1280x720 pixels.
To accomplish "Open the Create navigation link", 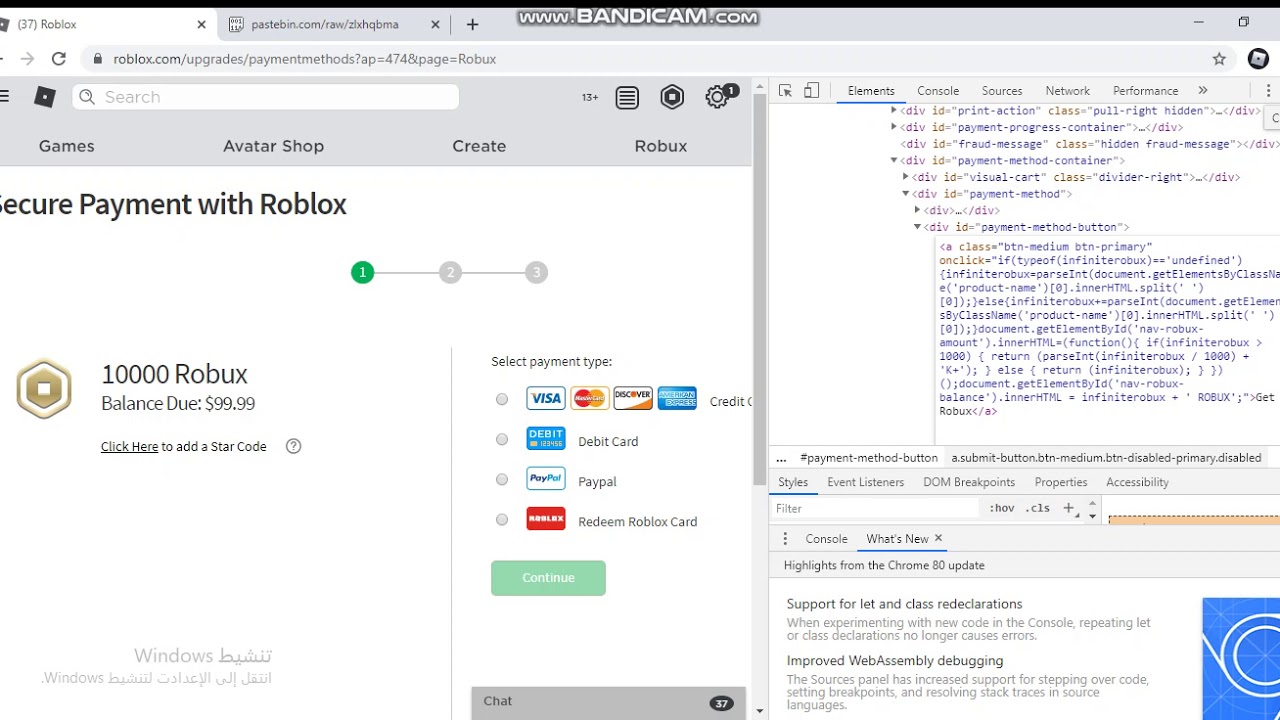I will pos(479,146).
